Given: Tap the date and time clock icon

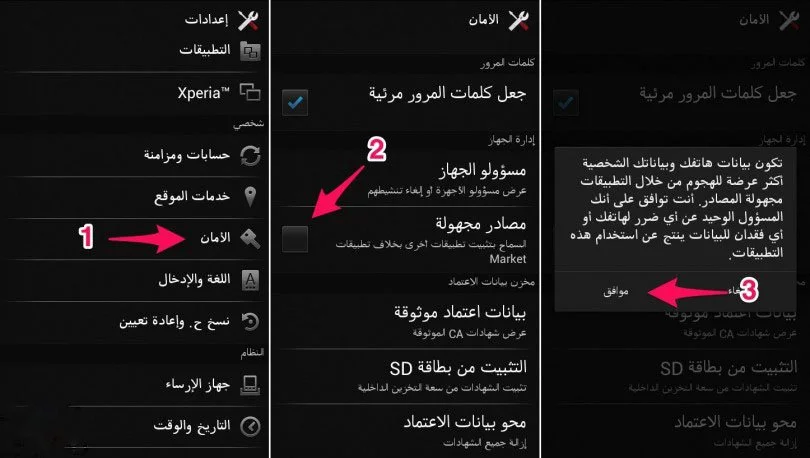Looking at the screenshot, I should [x=251, y=427].
